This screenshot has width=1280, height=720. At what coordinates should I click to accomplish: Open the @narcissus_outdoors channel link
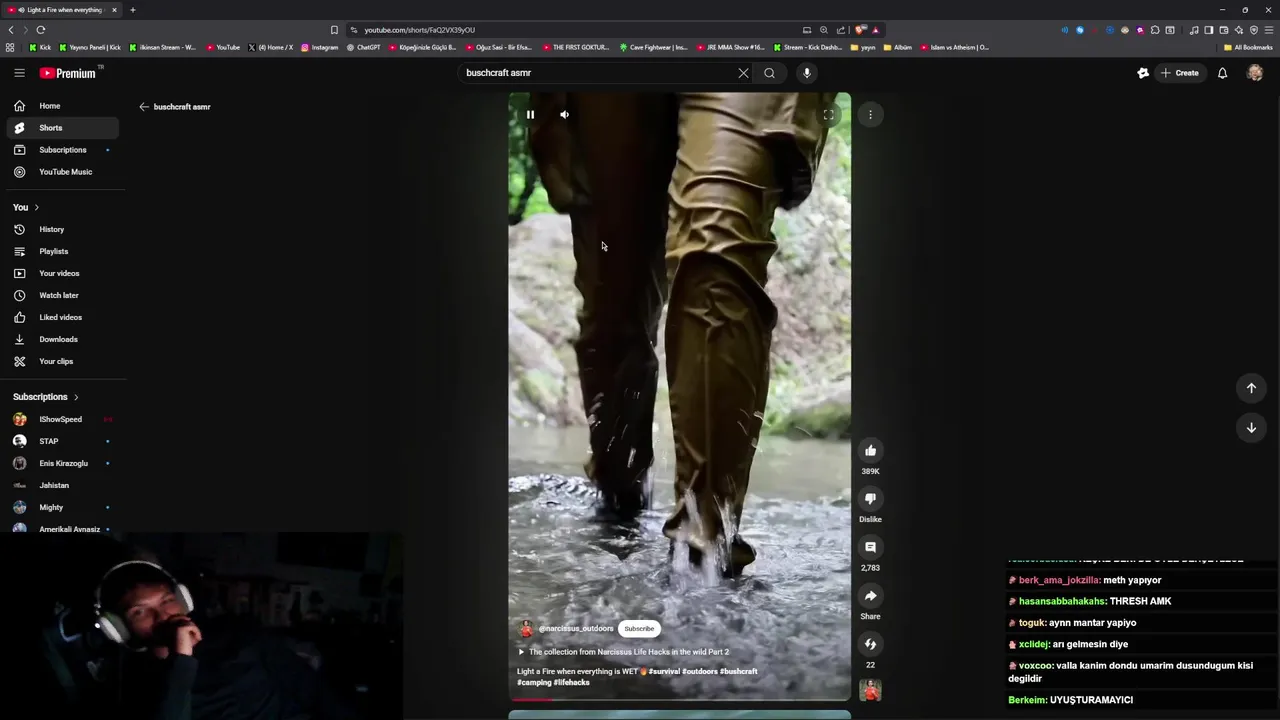click(x=576, y=629)
